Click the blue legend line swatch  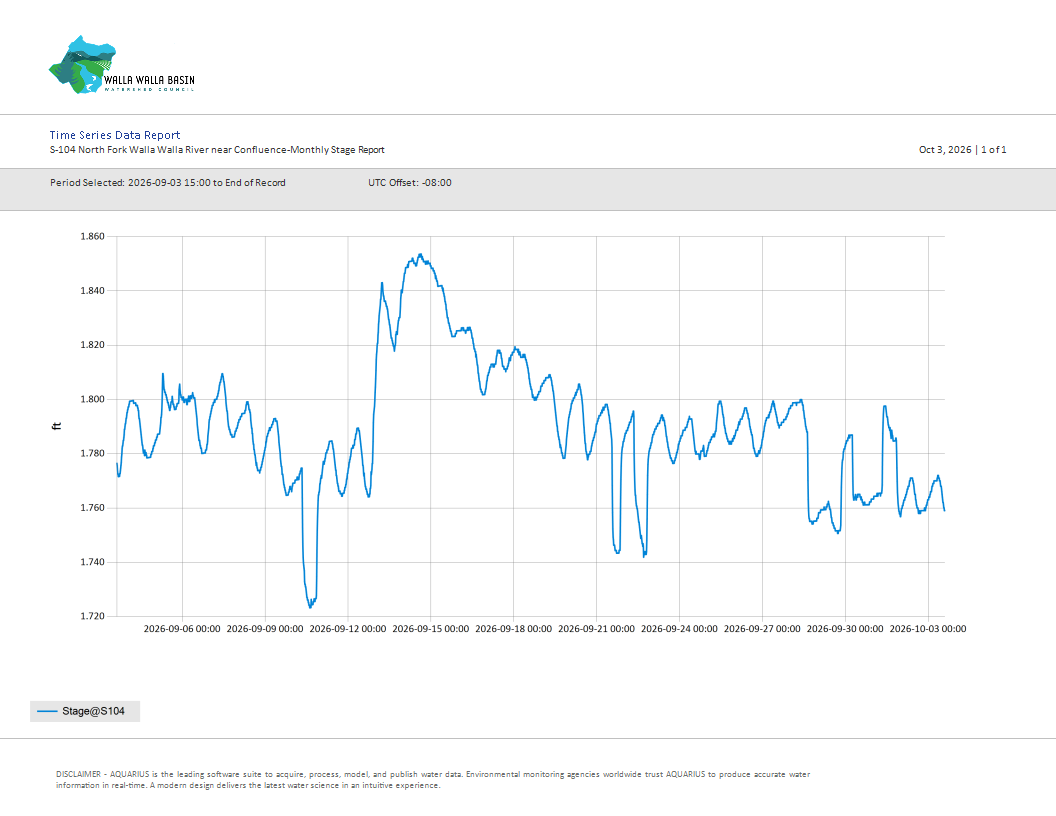coord(47,711)
